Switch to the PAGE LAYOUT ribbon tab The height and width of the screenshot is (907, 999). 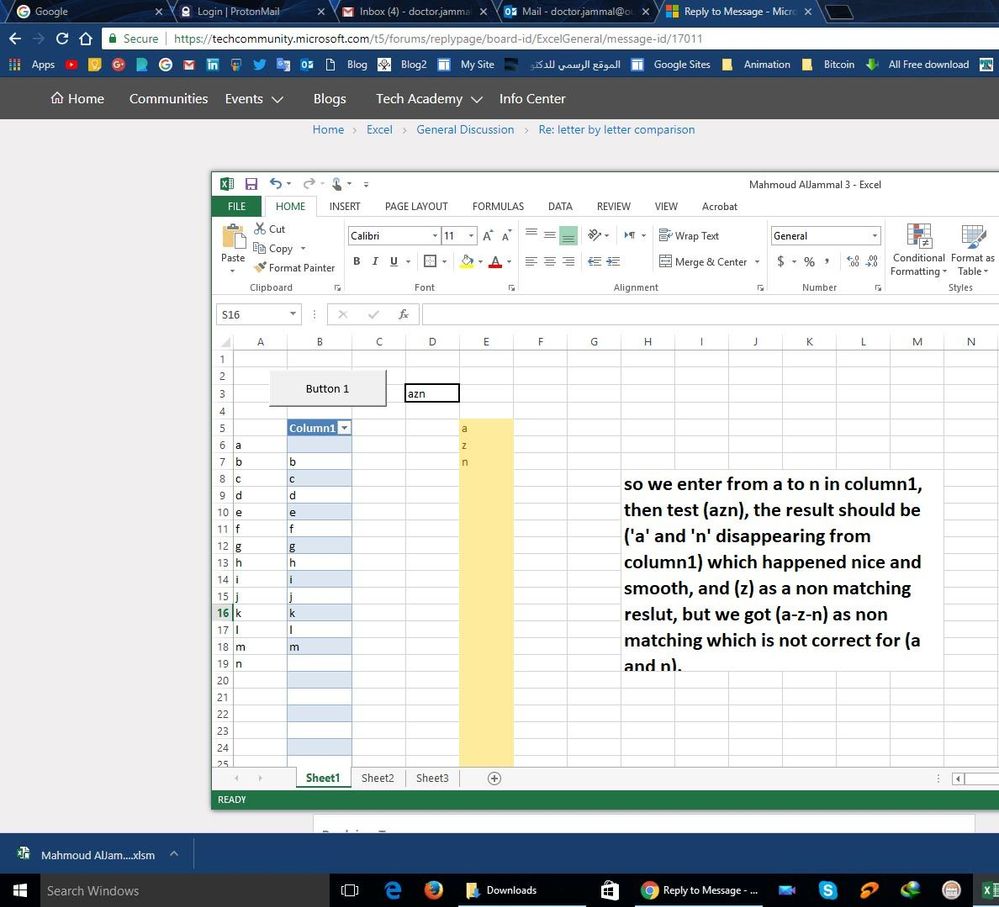(416, 206)
